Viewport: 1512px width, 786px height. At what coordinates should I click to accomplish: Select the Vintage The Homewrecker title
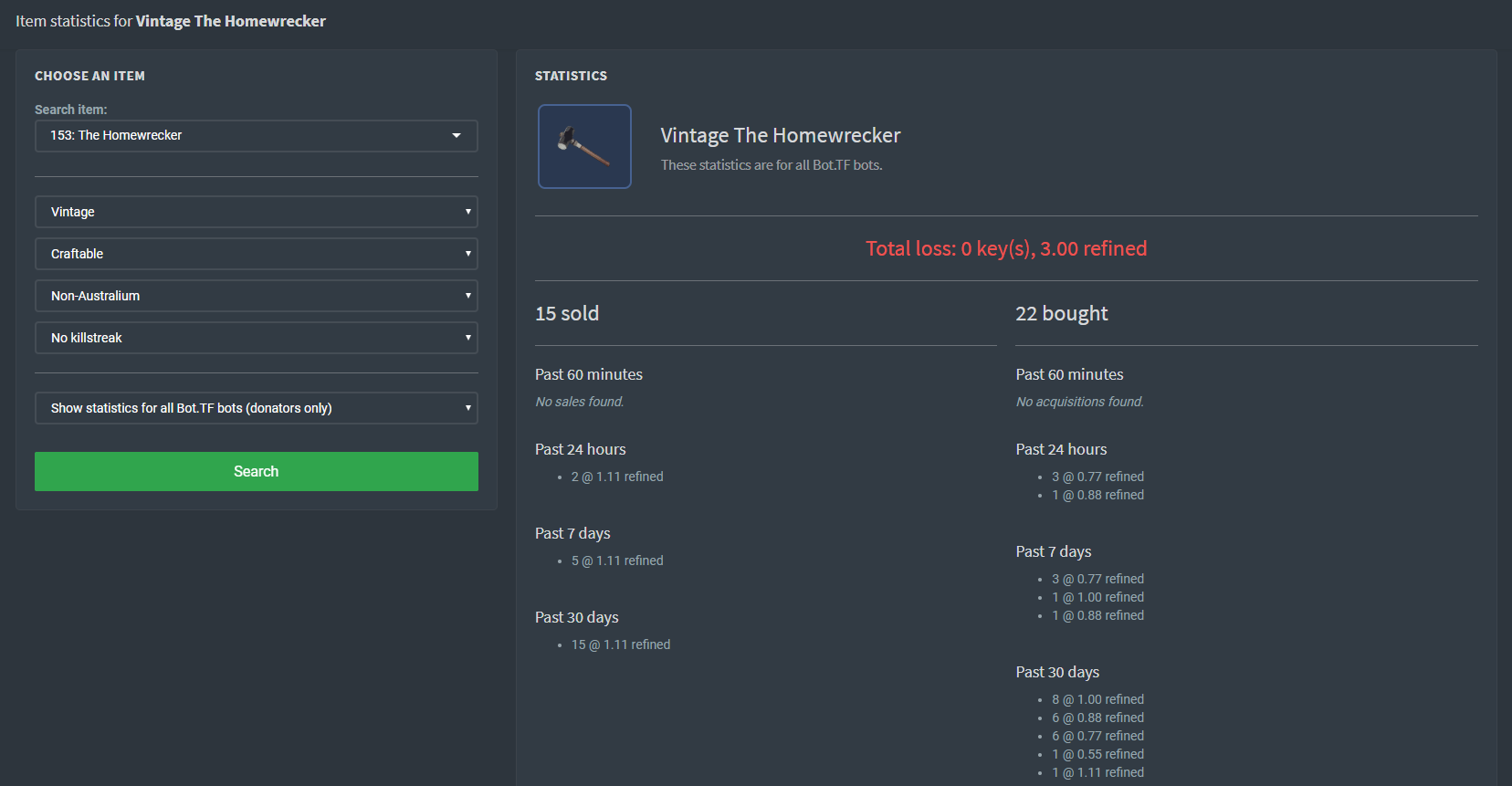pos(781,135)
